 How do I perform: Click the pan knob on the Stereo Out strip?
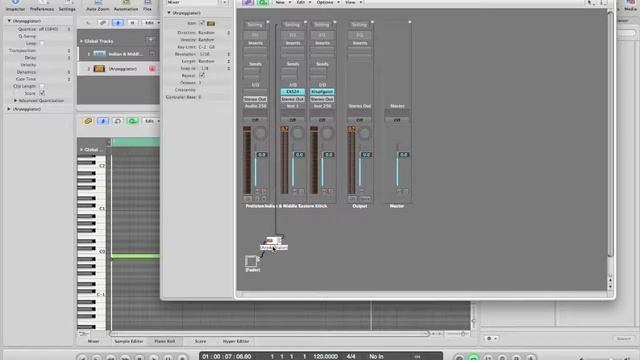pyautogui.click(x=365, y=133)
